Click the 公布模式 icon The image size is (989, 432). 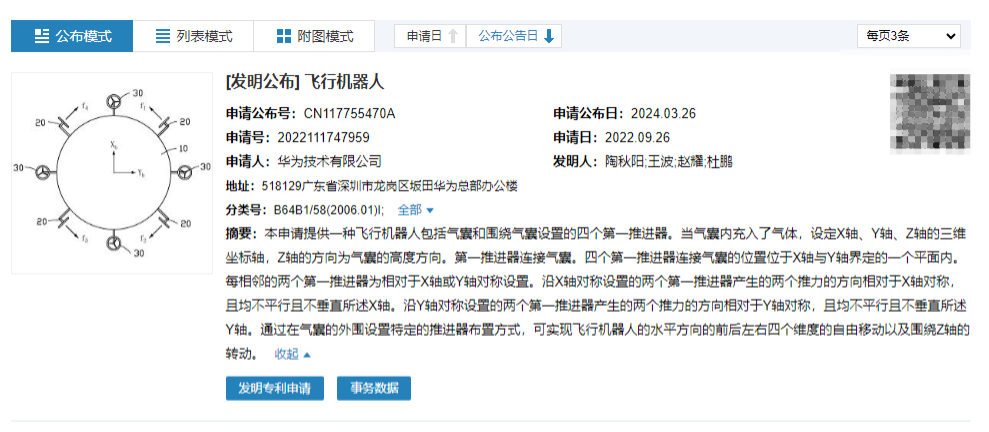point(42,36)
